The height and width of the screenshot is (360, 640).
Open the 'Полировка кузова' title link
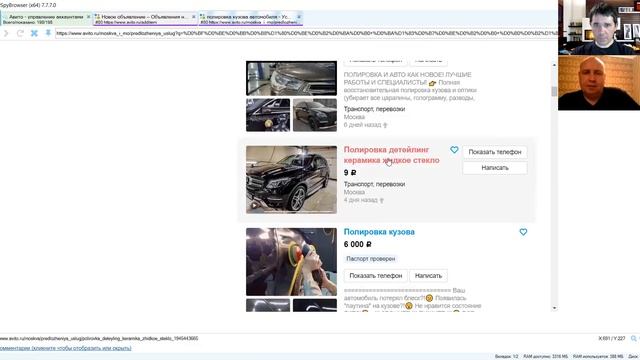[379, 232]
